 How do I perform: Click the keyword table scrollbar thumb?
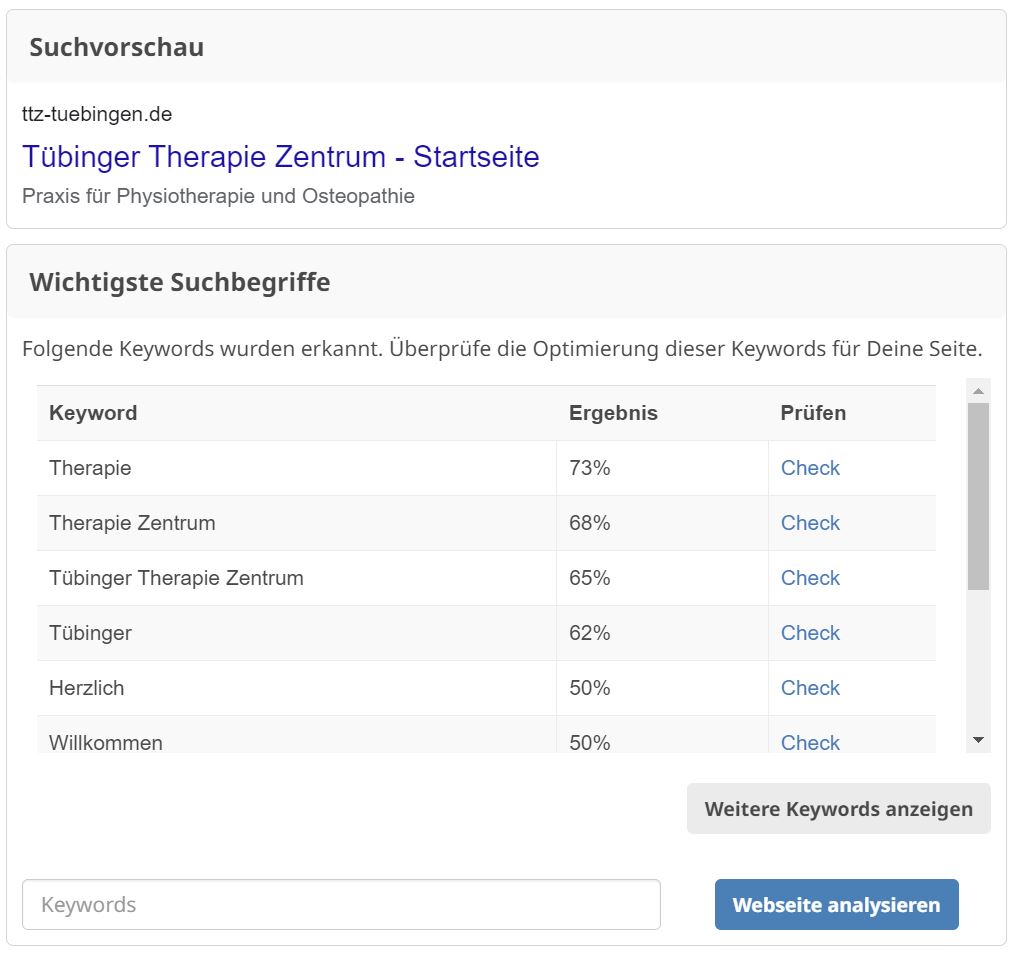click(978, 496)
